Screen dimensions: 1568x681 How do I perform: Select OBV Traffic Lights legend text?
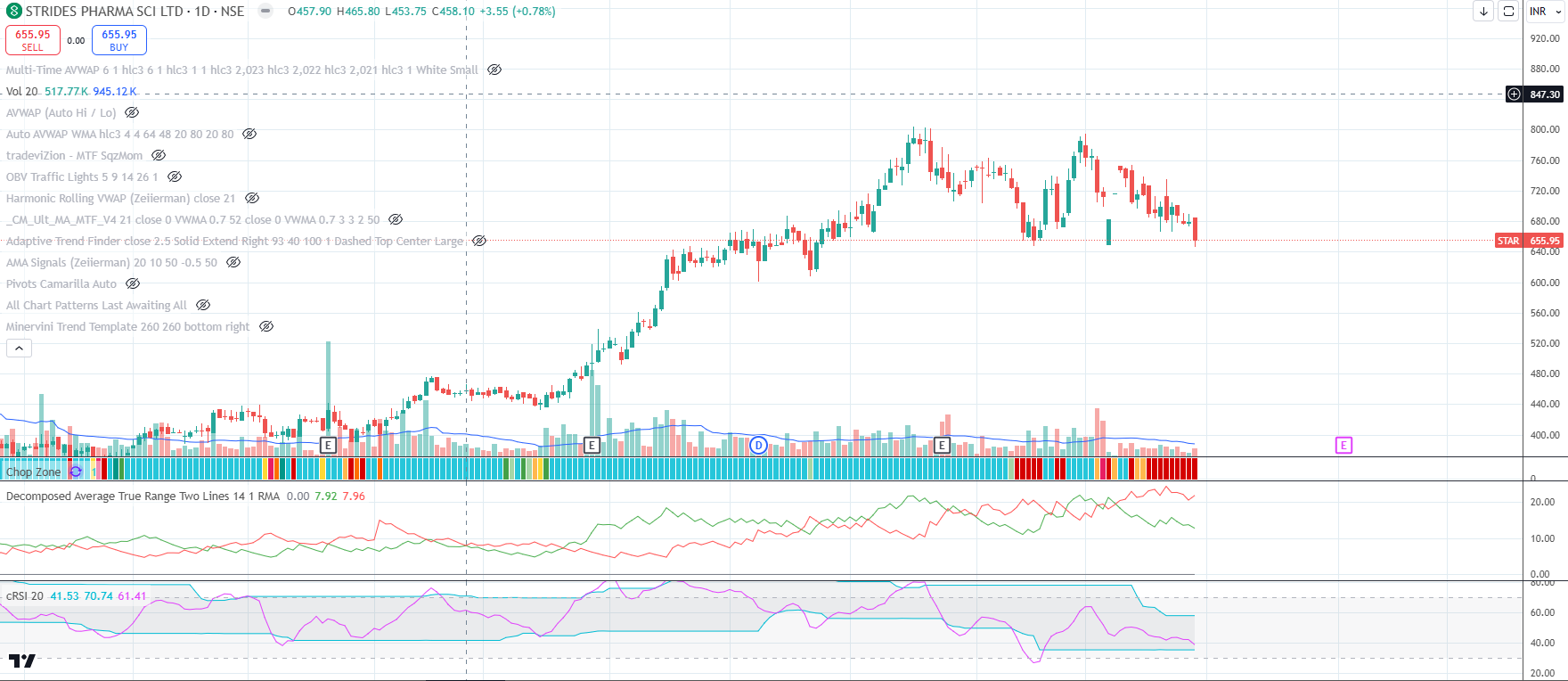coord(82,176)
